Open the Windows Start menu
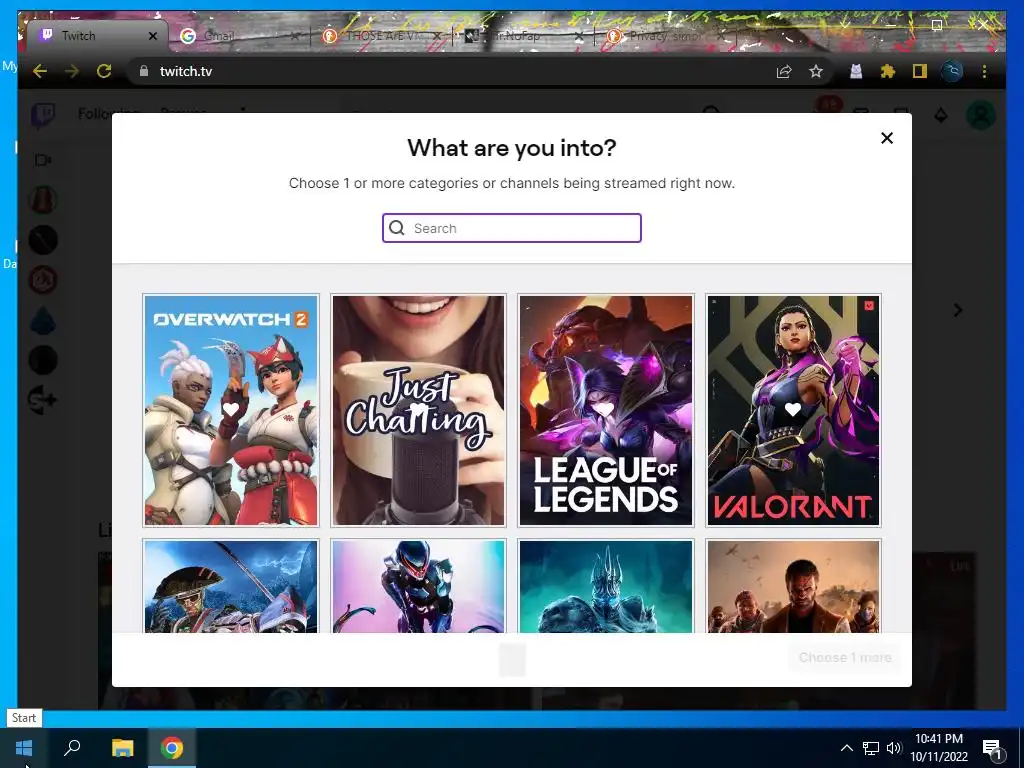Viewport: 1024px width, 768px height. pyautogui.click(x=24, y=748)
